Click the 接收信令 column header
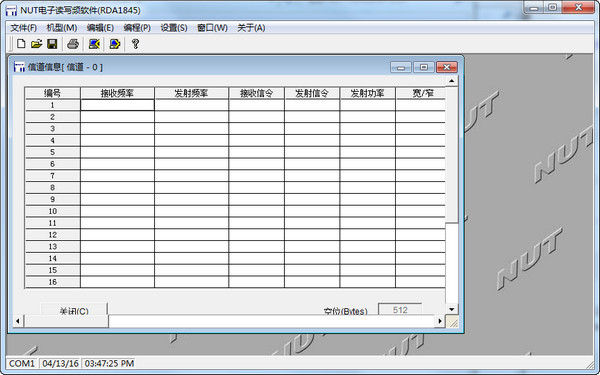This screenshot has width=600, height=375. 256,93
